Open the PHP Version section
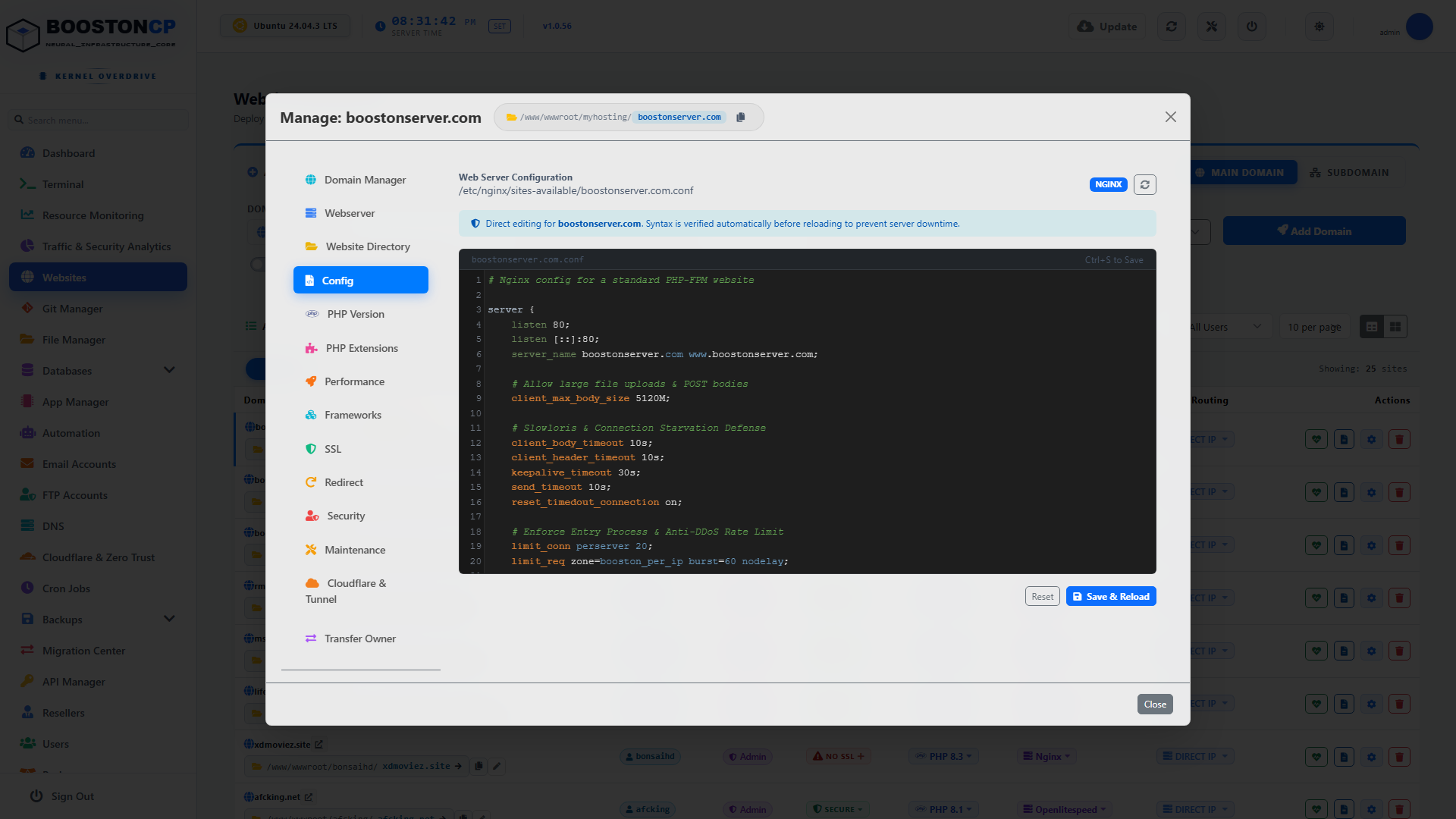This screenshot has height=819, width=1456. [x=361, y=314]
